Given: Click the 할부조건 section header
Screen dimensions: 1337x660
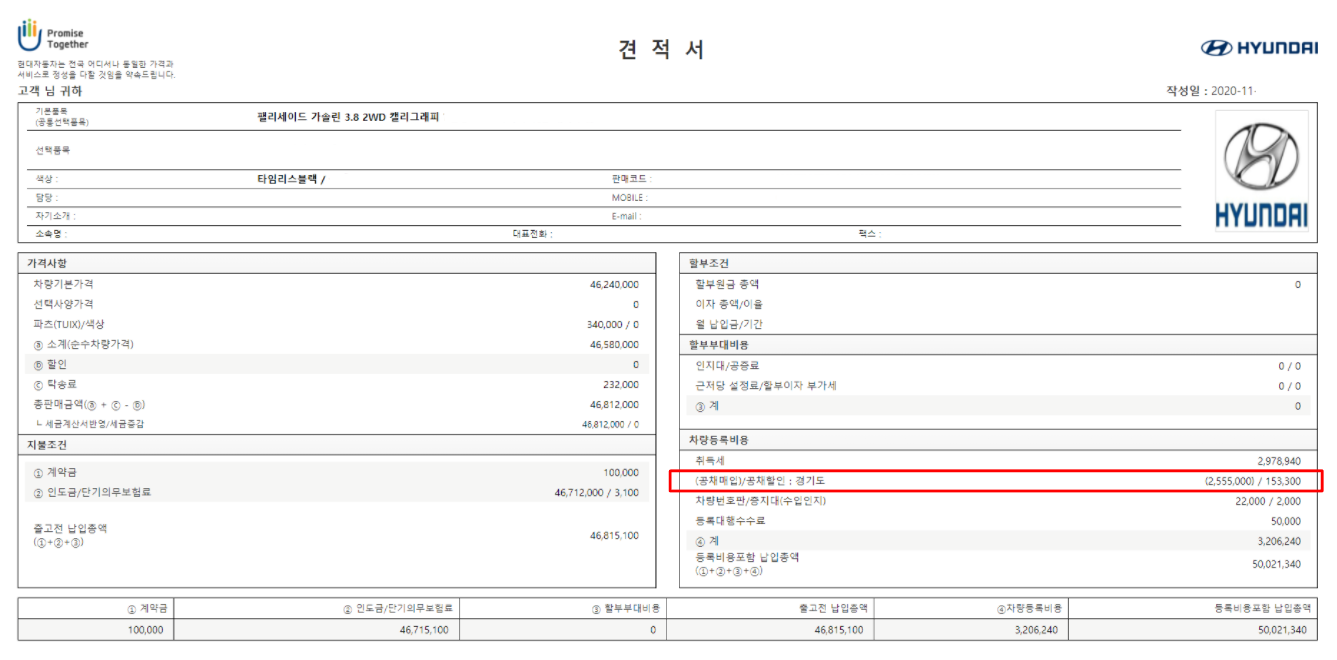Looking at the screenshot, I should tap(709, 263).
